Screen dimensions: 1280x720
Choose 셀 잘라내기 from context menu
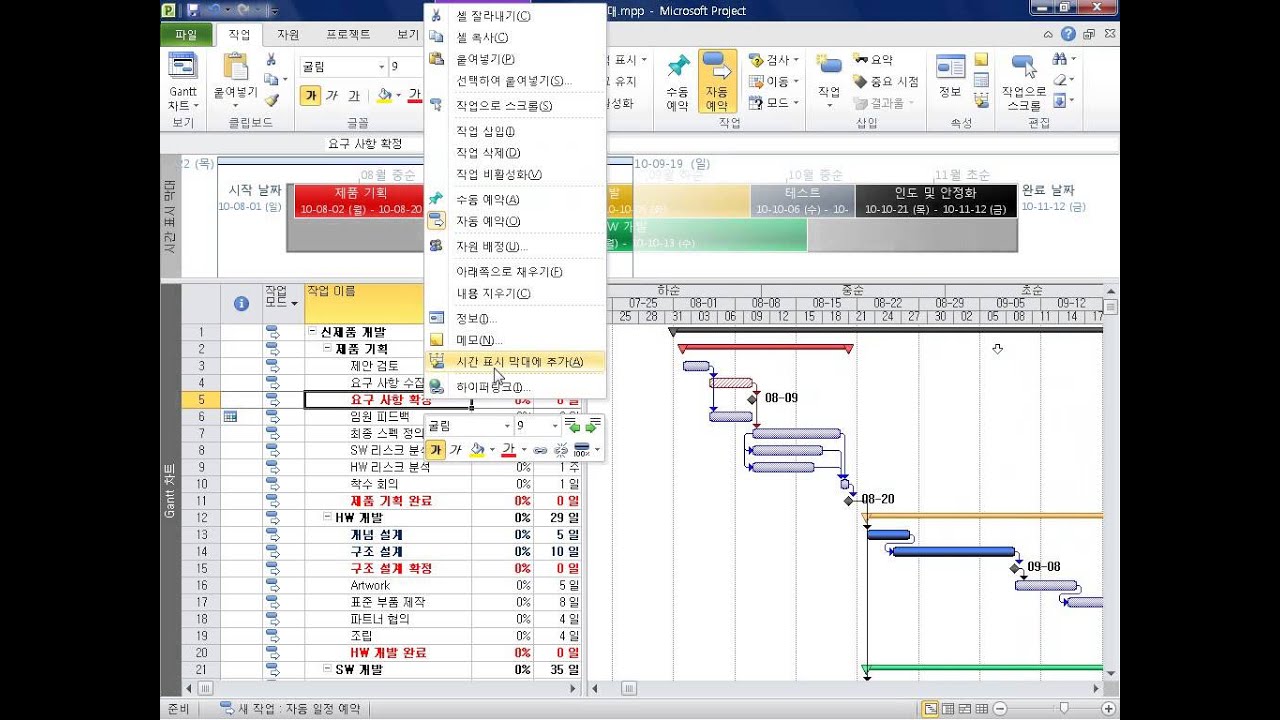click(516, 15)
